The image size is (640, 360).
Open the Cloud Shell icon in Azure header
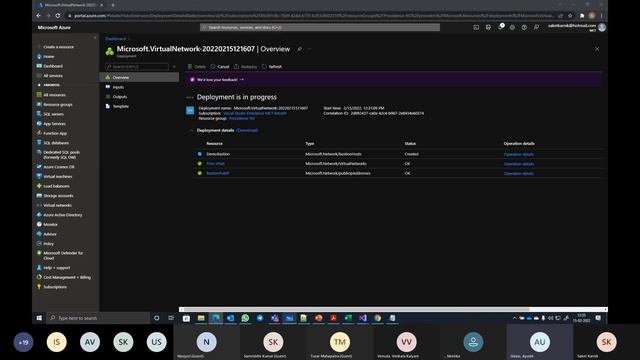pos(476,27)
